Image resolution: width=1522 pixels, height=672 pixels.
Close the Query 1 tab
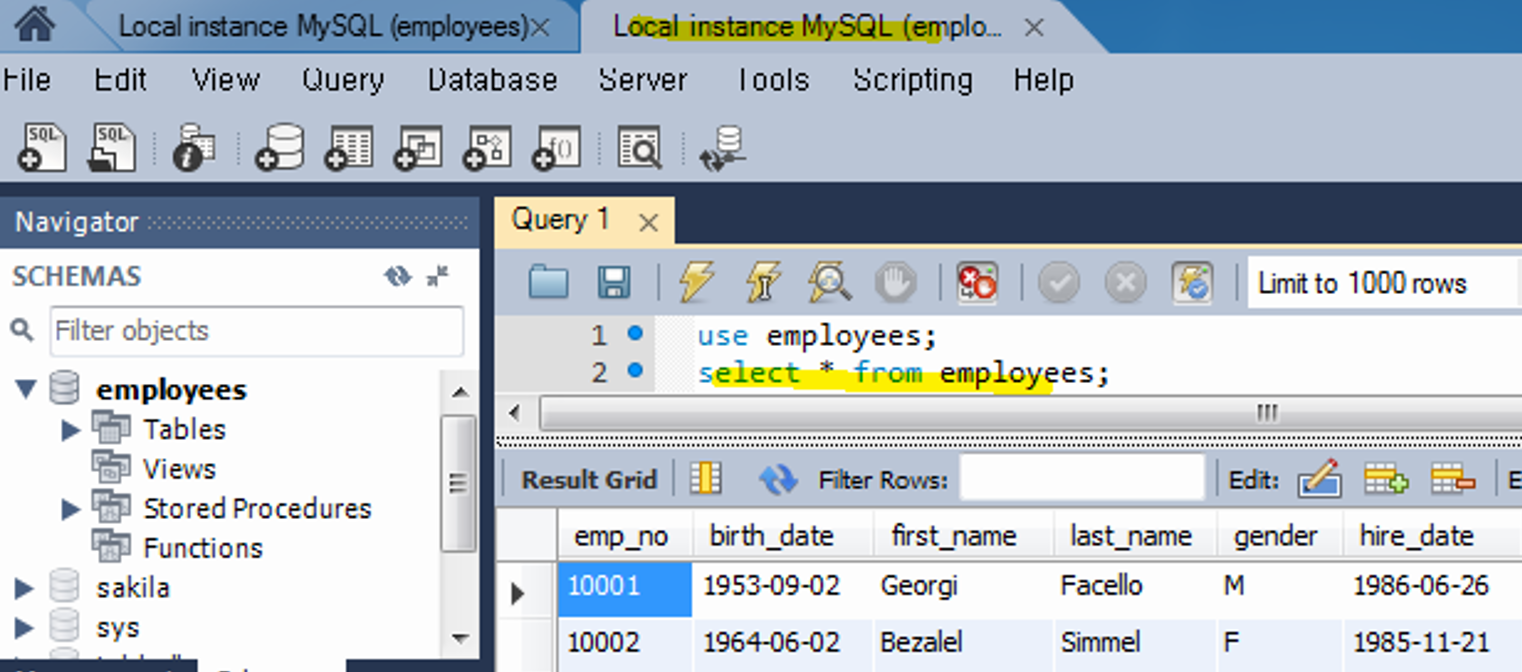click(648, 223)
